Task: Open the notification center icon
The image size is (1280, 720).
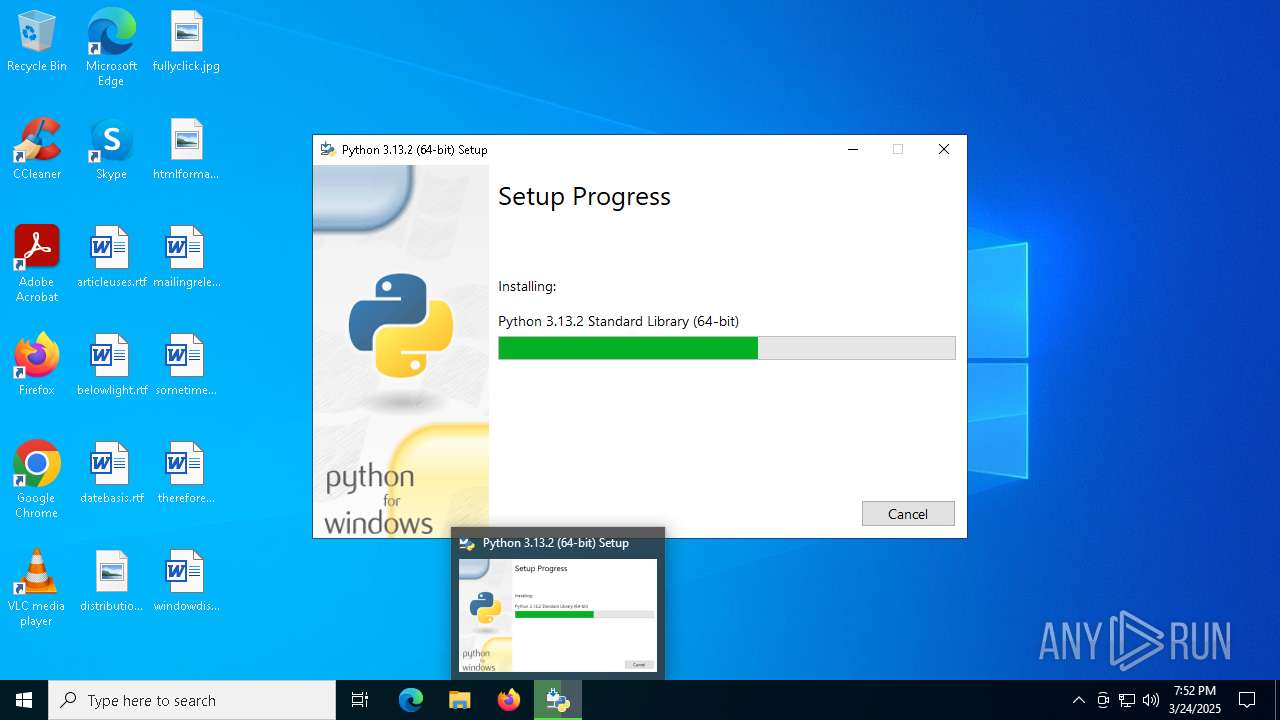Action: 1247,700
